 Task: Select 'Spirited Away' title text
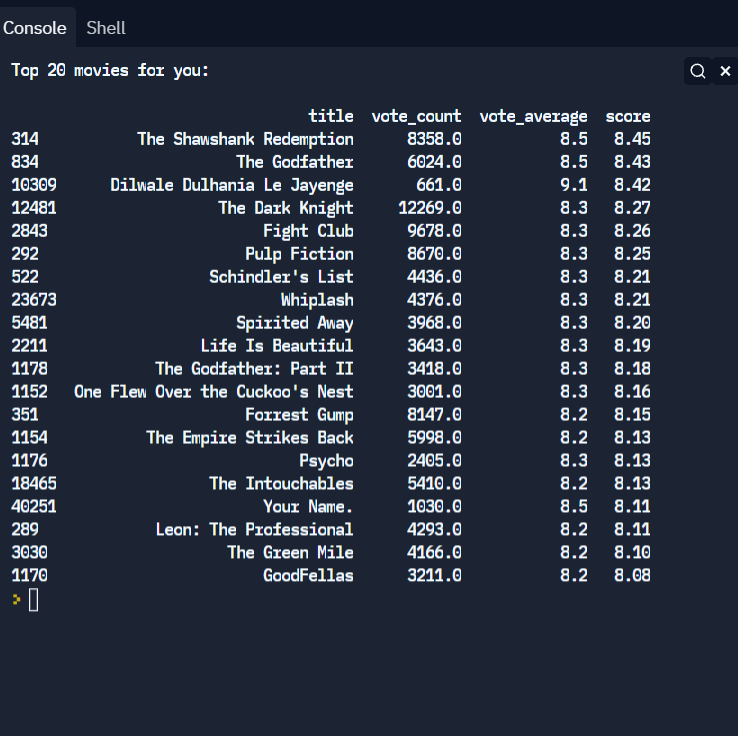[x=295, y=323]
